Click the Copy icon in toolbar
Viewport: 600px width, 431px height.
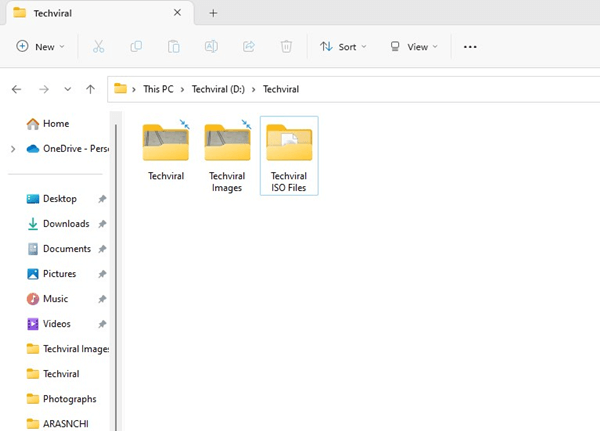point(136,47)
